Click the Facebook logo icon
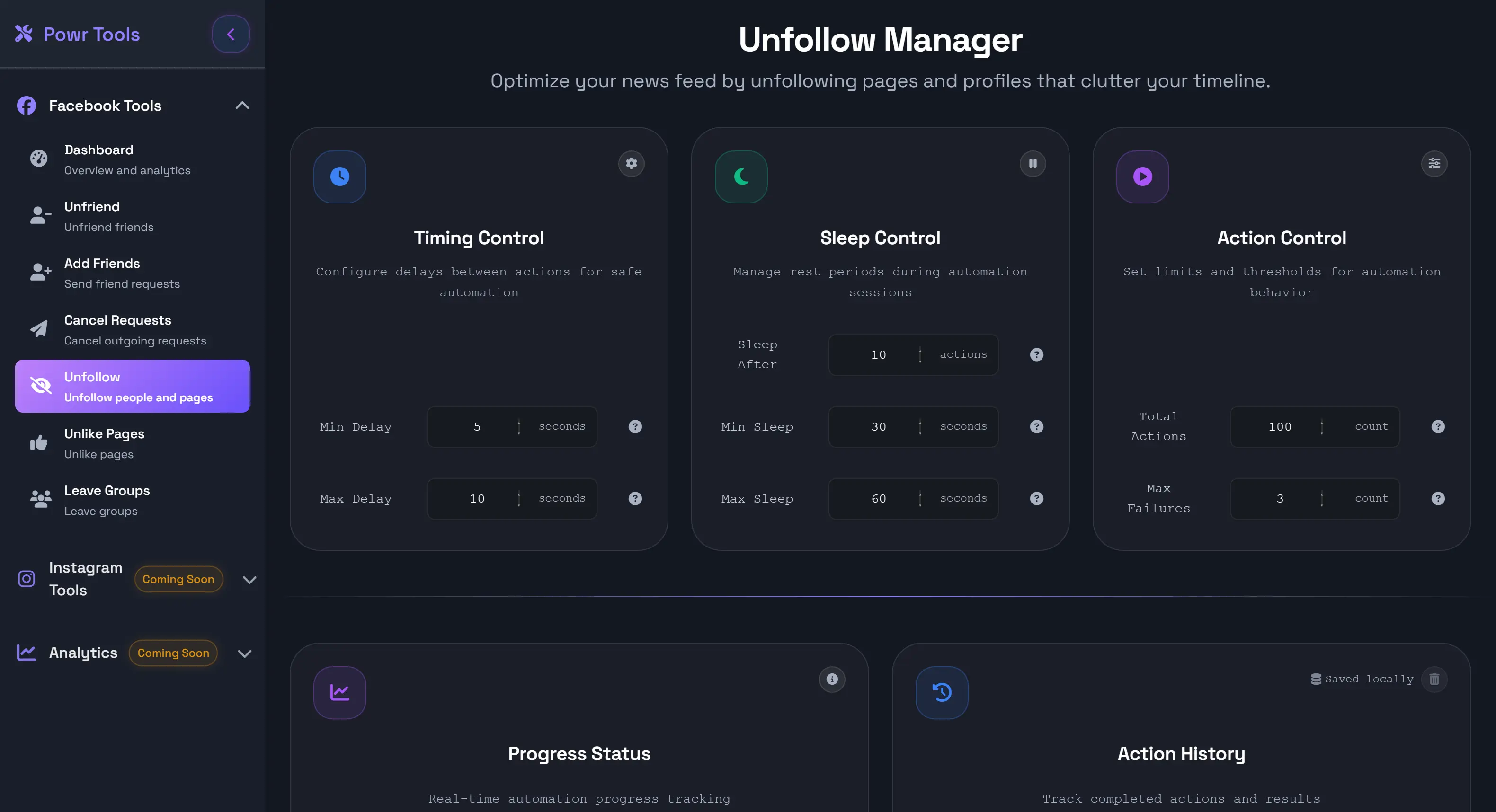1496x812 pixels. tap(26, 106)
